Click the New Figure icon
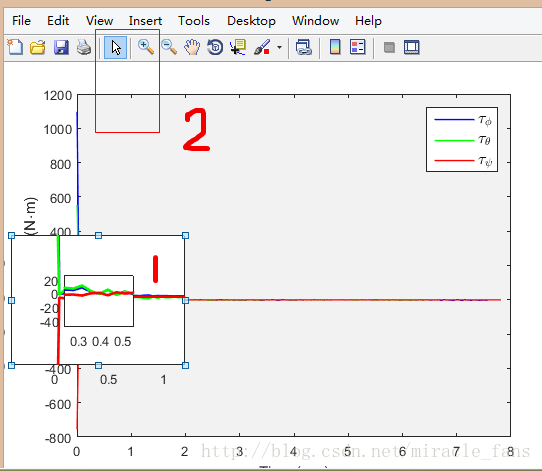The image size is (542, 471). (15, 47)
